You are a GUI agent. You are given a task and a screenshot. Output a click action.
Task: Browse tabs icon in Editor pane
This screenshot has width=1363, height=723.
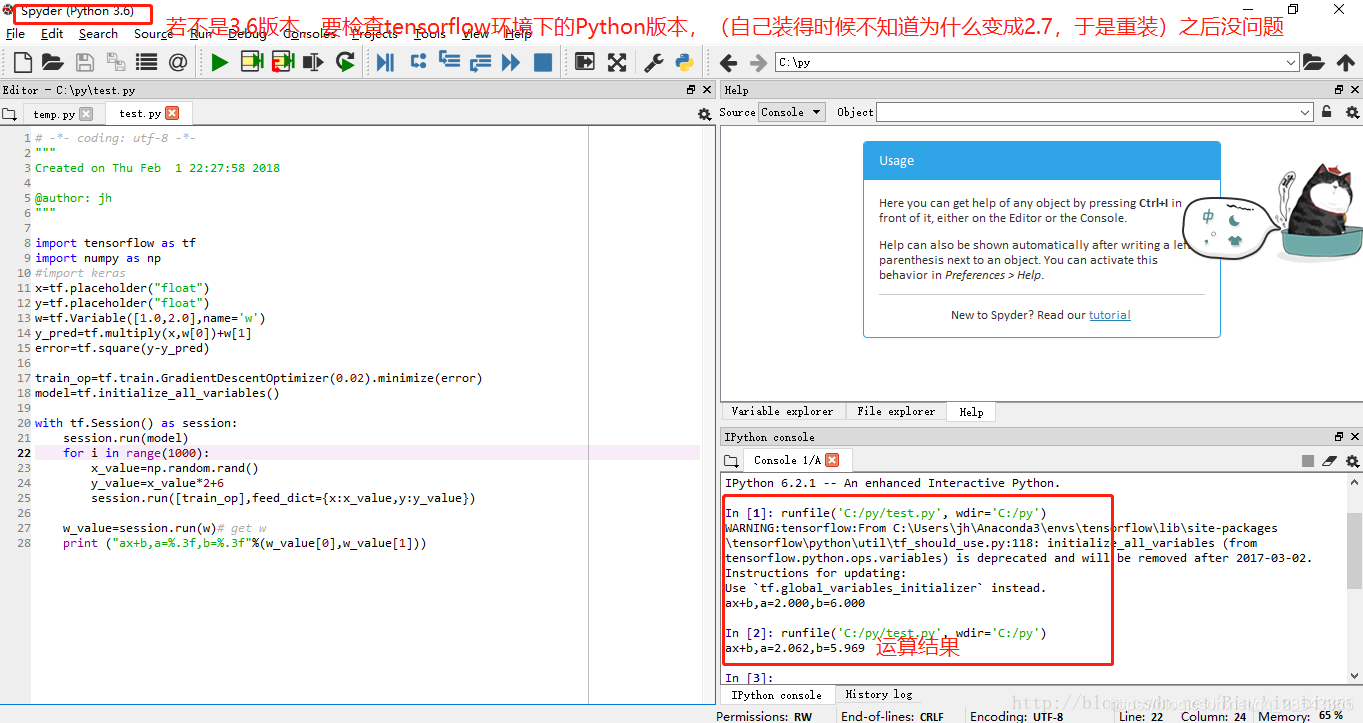pyautogui.click(x=9, y=115)
